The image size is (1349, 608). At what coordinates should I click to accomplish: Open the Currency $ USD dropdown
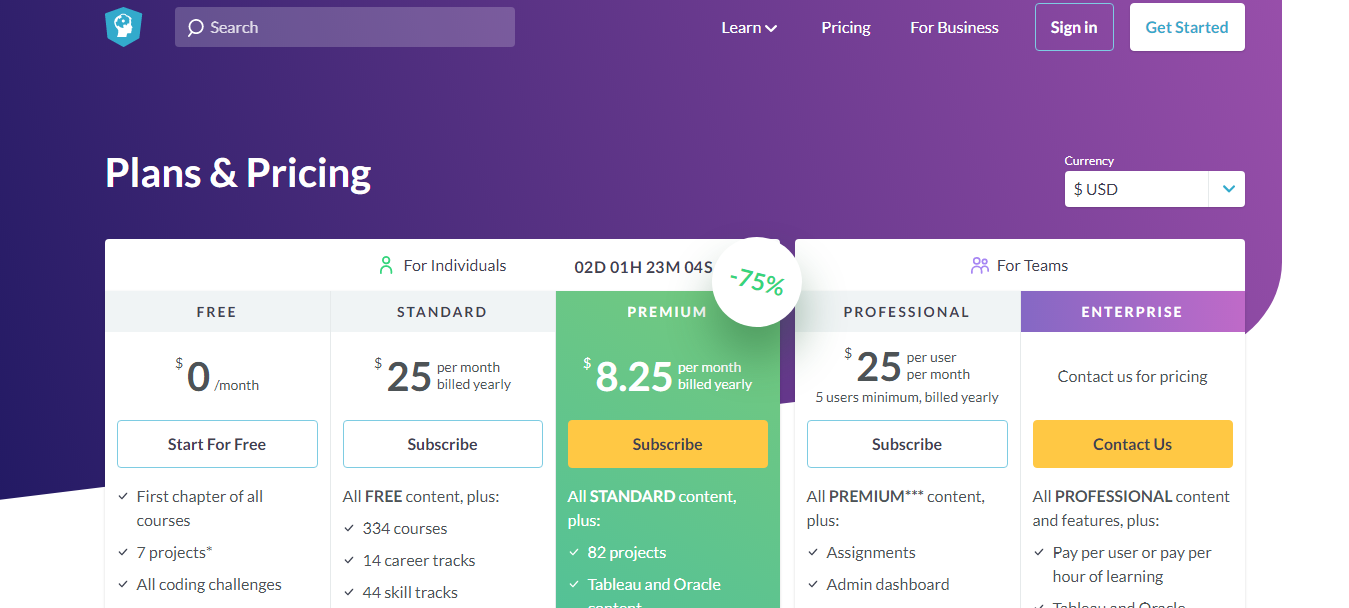[1135, 189]
